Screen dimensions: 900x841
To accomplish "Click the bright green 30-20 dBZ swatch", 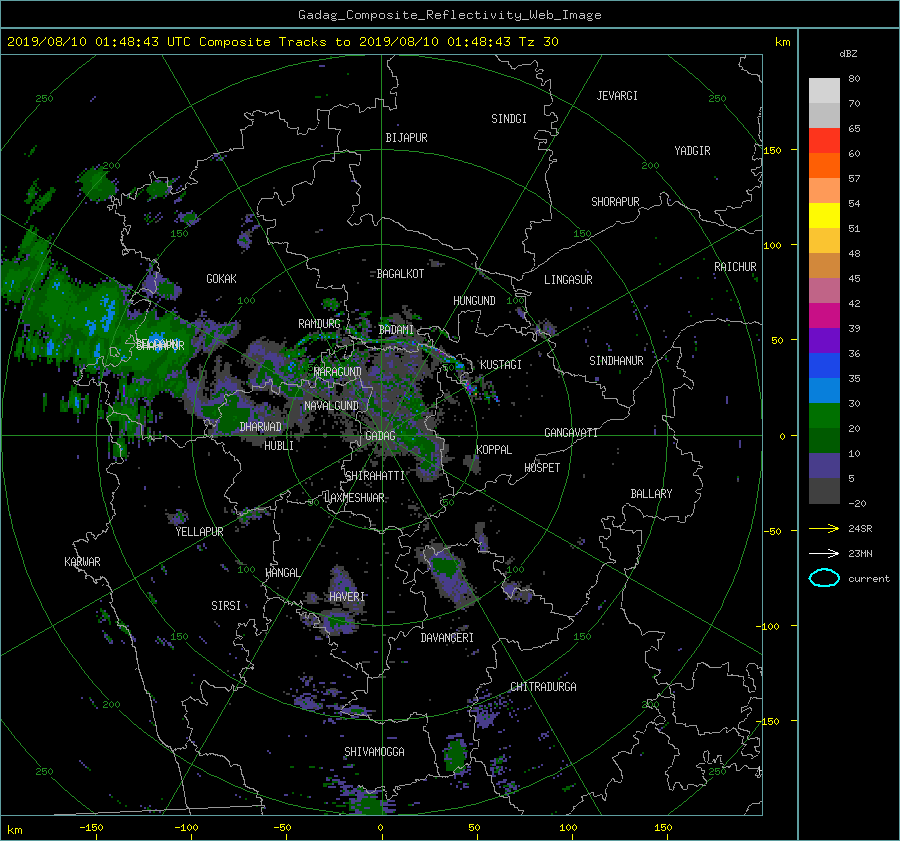I will coord(824,415).
